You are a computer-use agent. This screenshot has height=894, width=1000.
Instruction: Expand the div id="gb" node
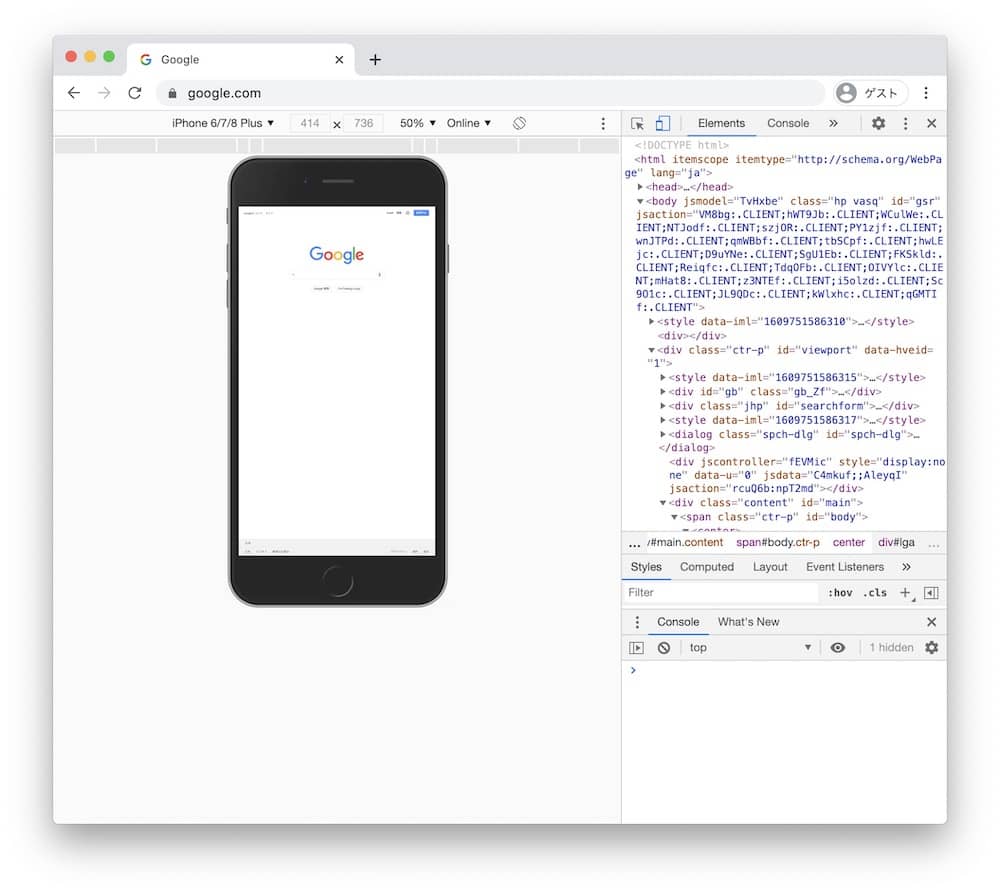click(663, 392)
